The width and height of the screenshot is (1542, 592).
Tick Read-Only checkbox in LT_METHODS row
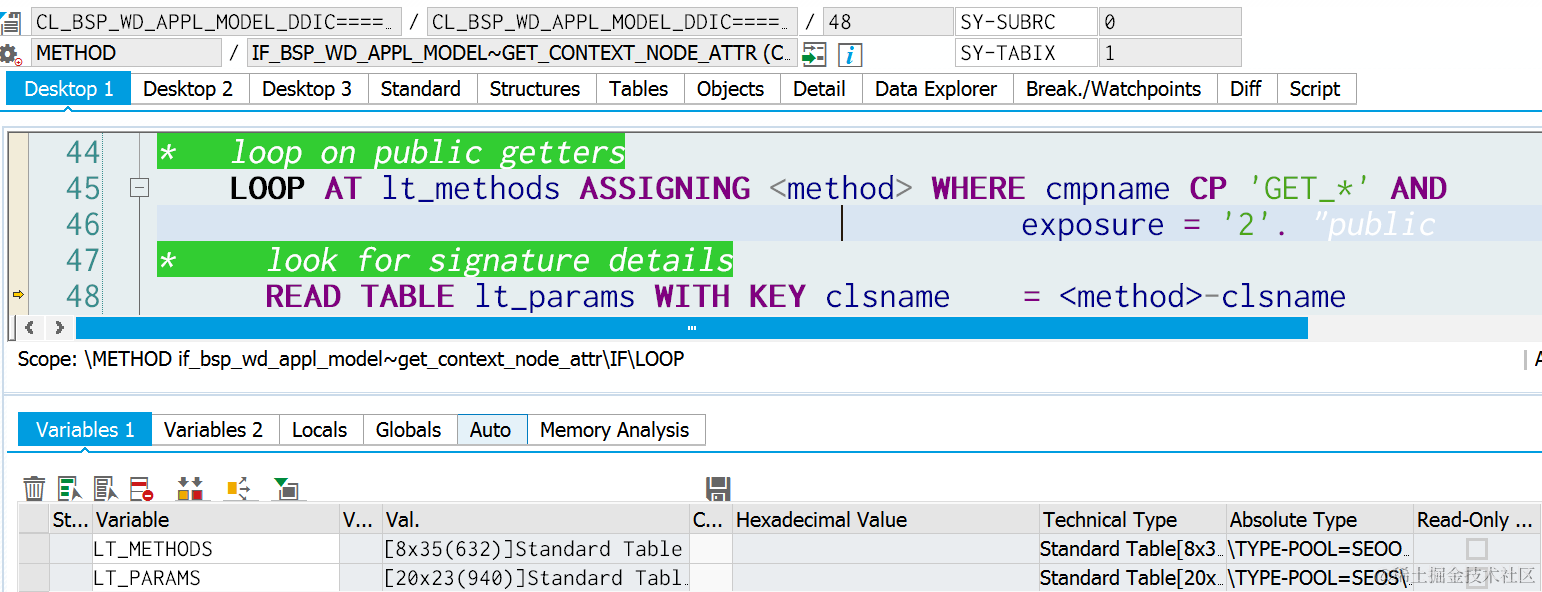click(x=1476, y=548)
